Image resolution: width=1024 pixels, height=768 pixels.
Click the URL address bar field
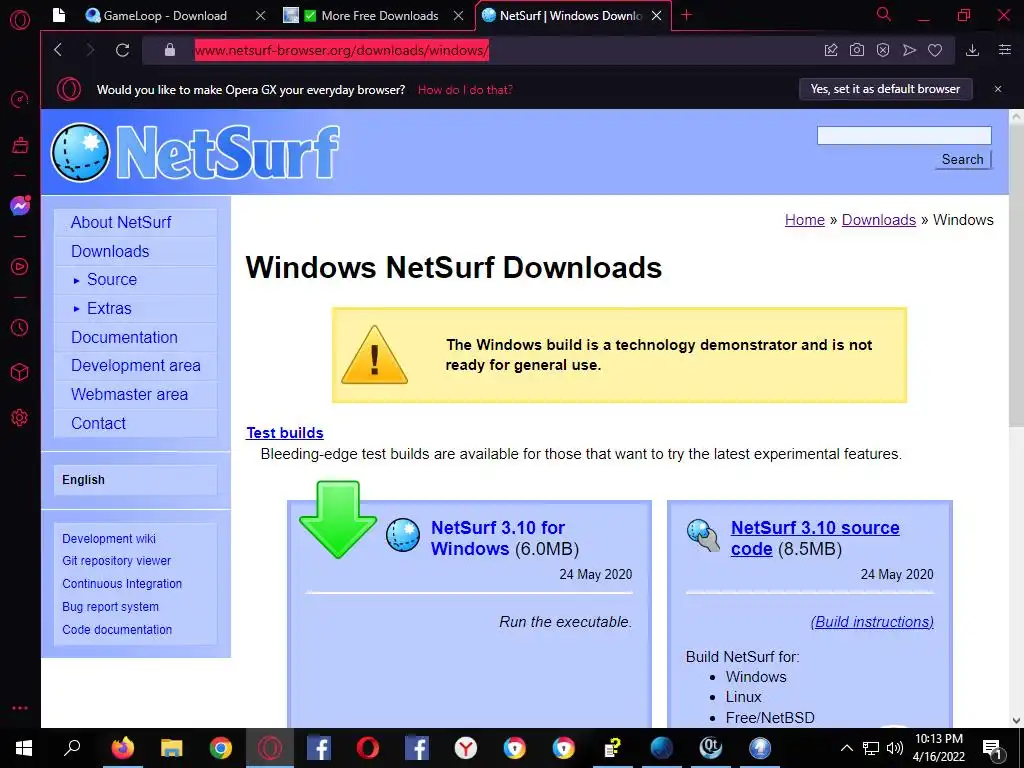pyautogui.click(x=483, y=50)
